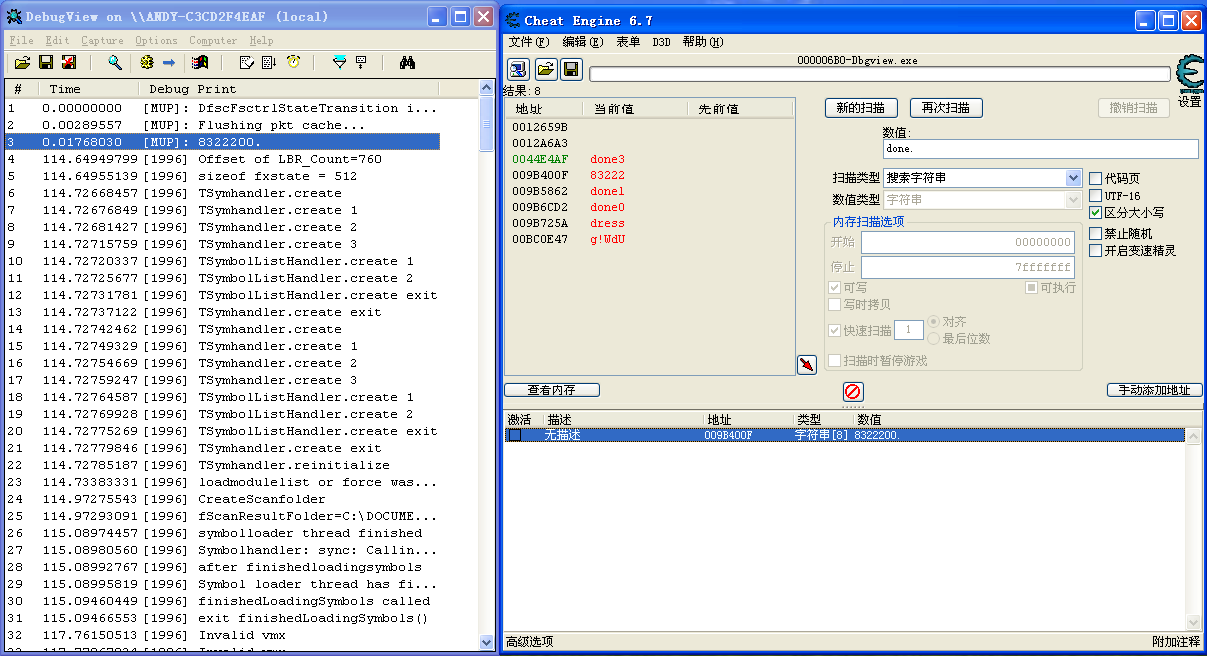The image size is (1207, 656).
Task: Open Cheat Engine's process list computer icon
Action: point(518,69)
